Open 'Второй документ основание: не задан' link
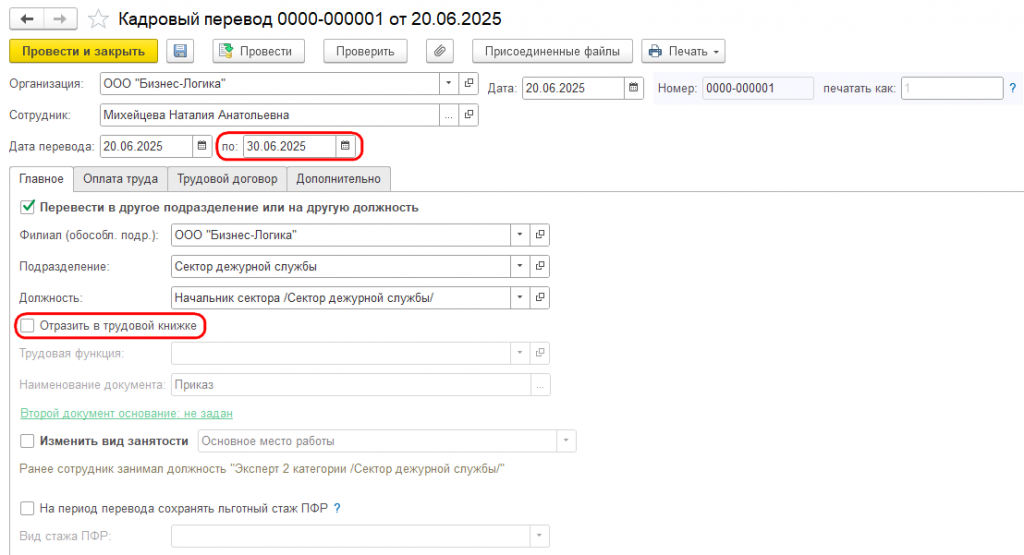Image resolution: width=1024 pixels, height=555 pixels. point(127,413)
